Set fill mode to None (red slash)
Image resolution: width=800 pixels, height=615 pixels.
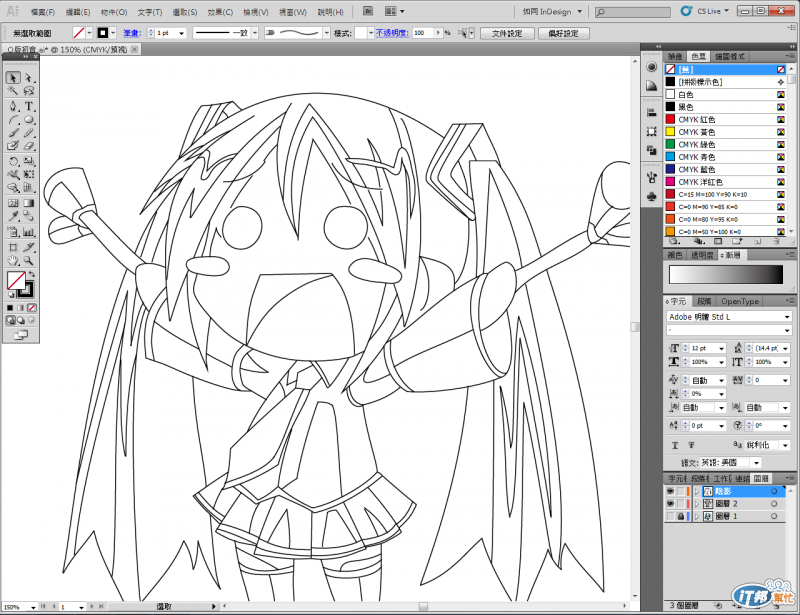tap(32, 308)
